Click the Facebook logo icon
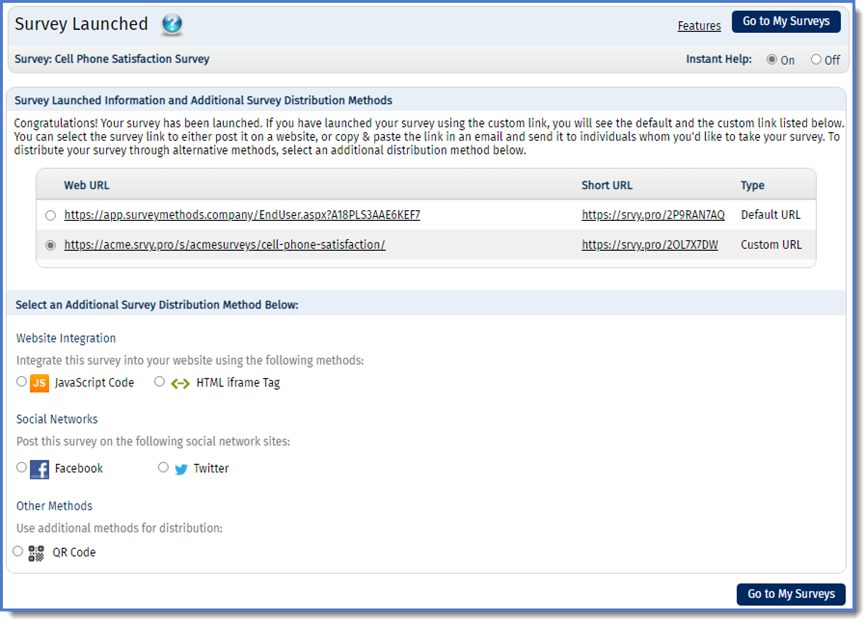 [x=39, y=469]
